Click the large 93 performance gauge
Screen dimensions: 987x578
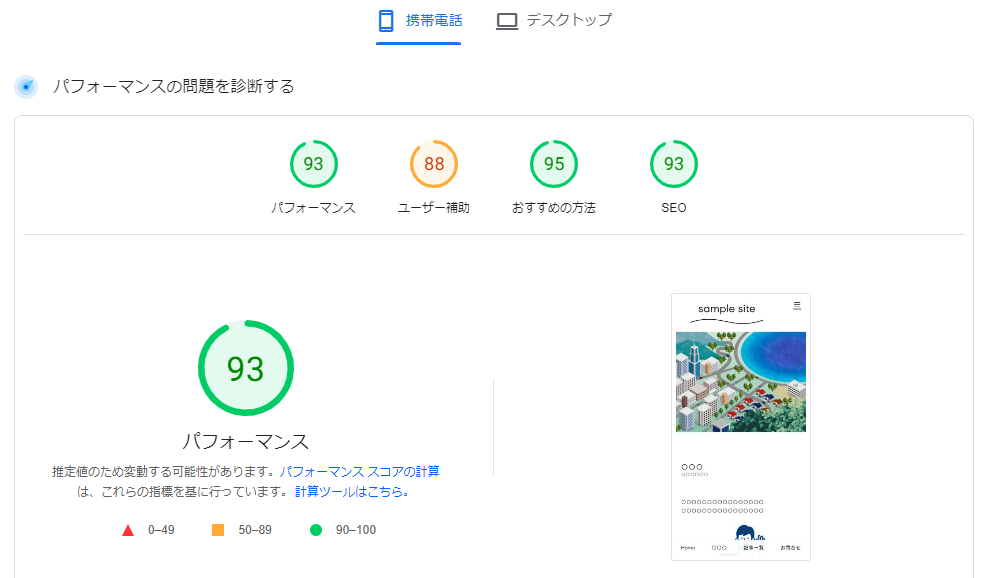pyautogui.click(x=245, y=368)
